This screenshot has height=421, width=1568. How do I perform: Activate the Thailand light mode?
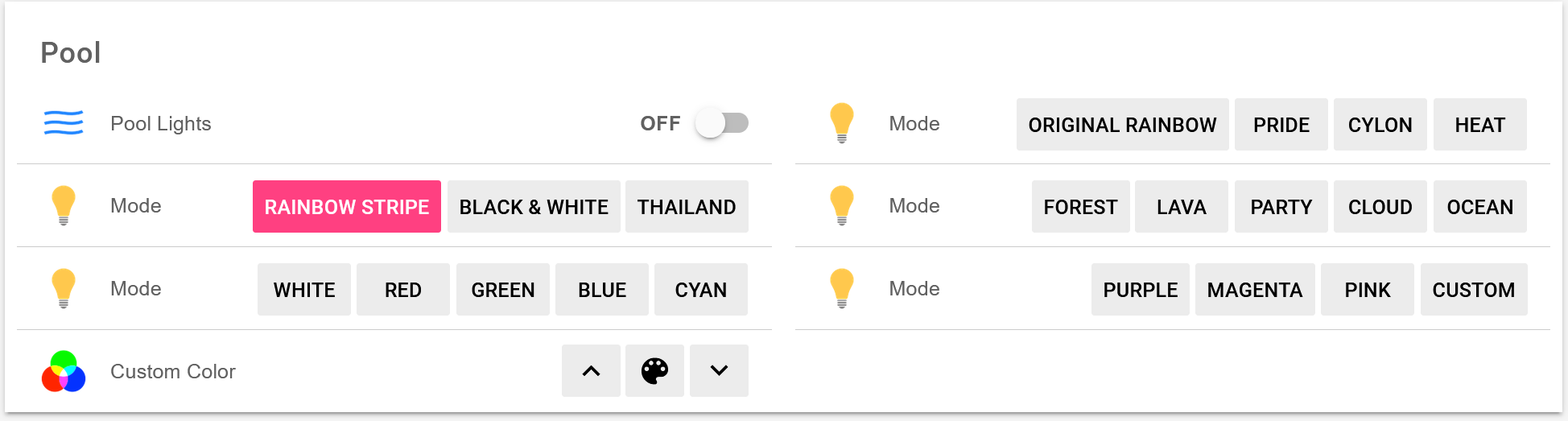(687, 207)
